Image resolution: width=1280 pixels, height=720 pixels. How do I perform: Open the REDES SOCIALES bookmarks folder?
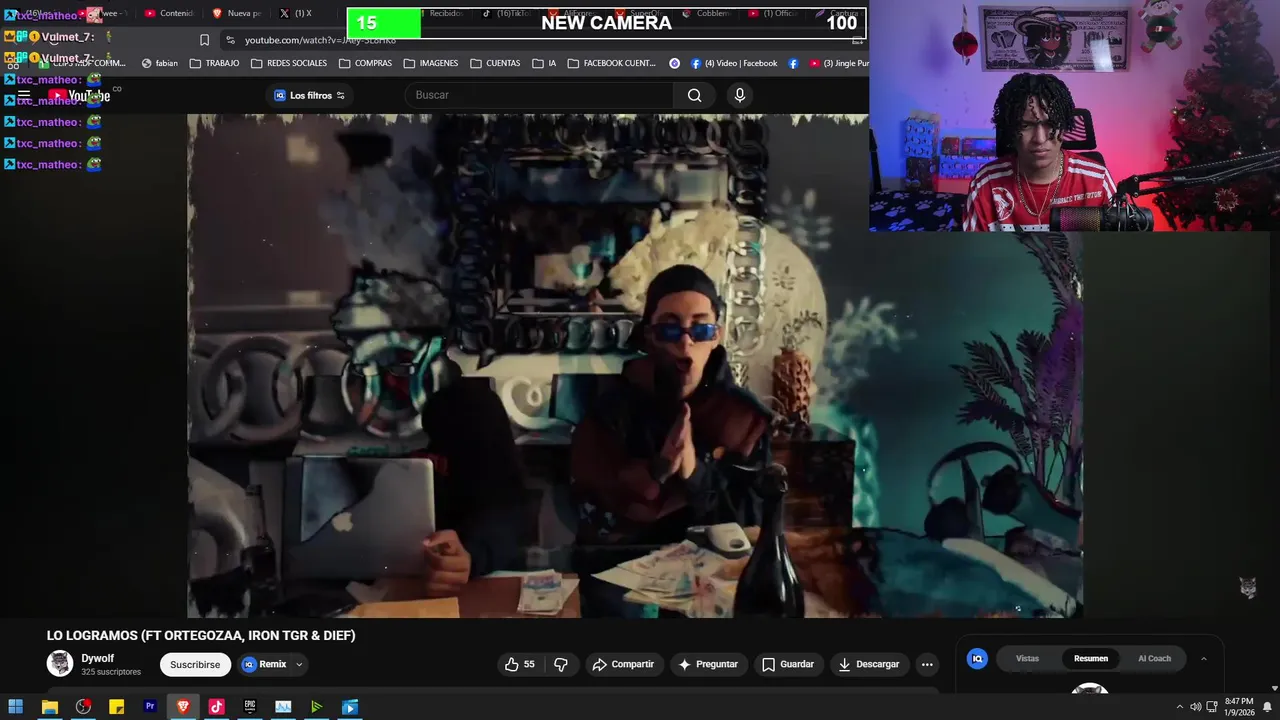point(289,63)
